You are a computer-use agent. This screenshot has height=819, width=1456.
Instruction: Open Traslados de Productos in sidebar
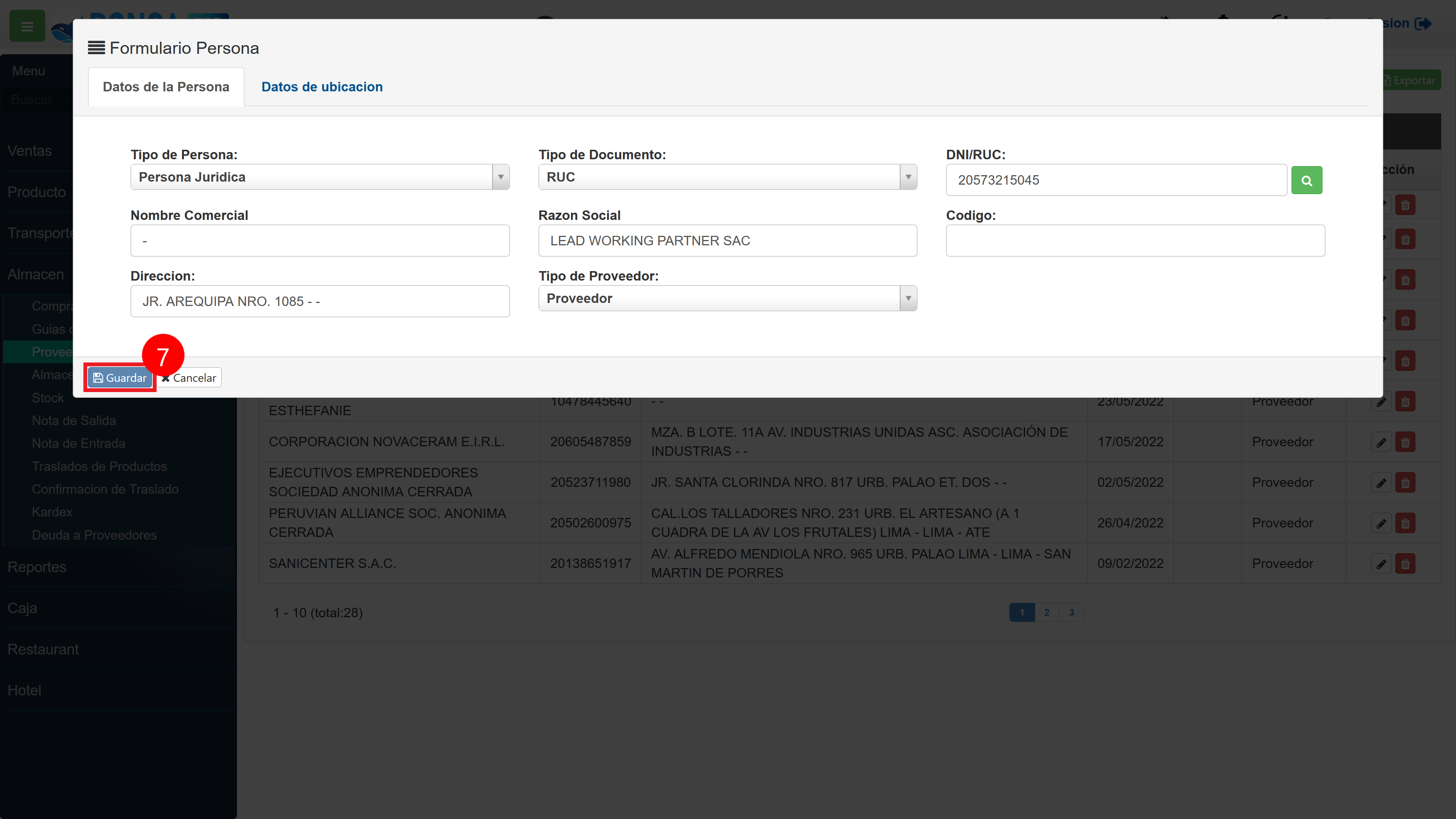click(x=99, y=466)
